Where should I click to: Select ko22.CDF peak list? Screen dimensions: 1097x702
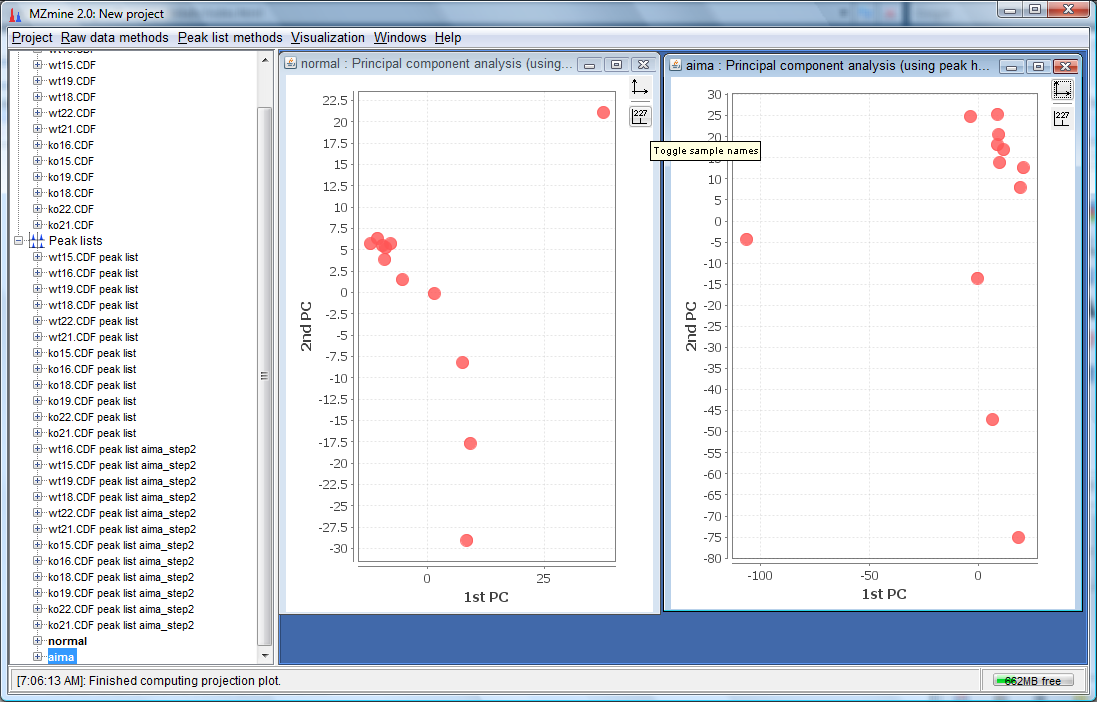(92, 417)
